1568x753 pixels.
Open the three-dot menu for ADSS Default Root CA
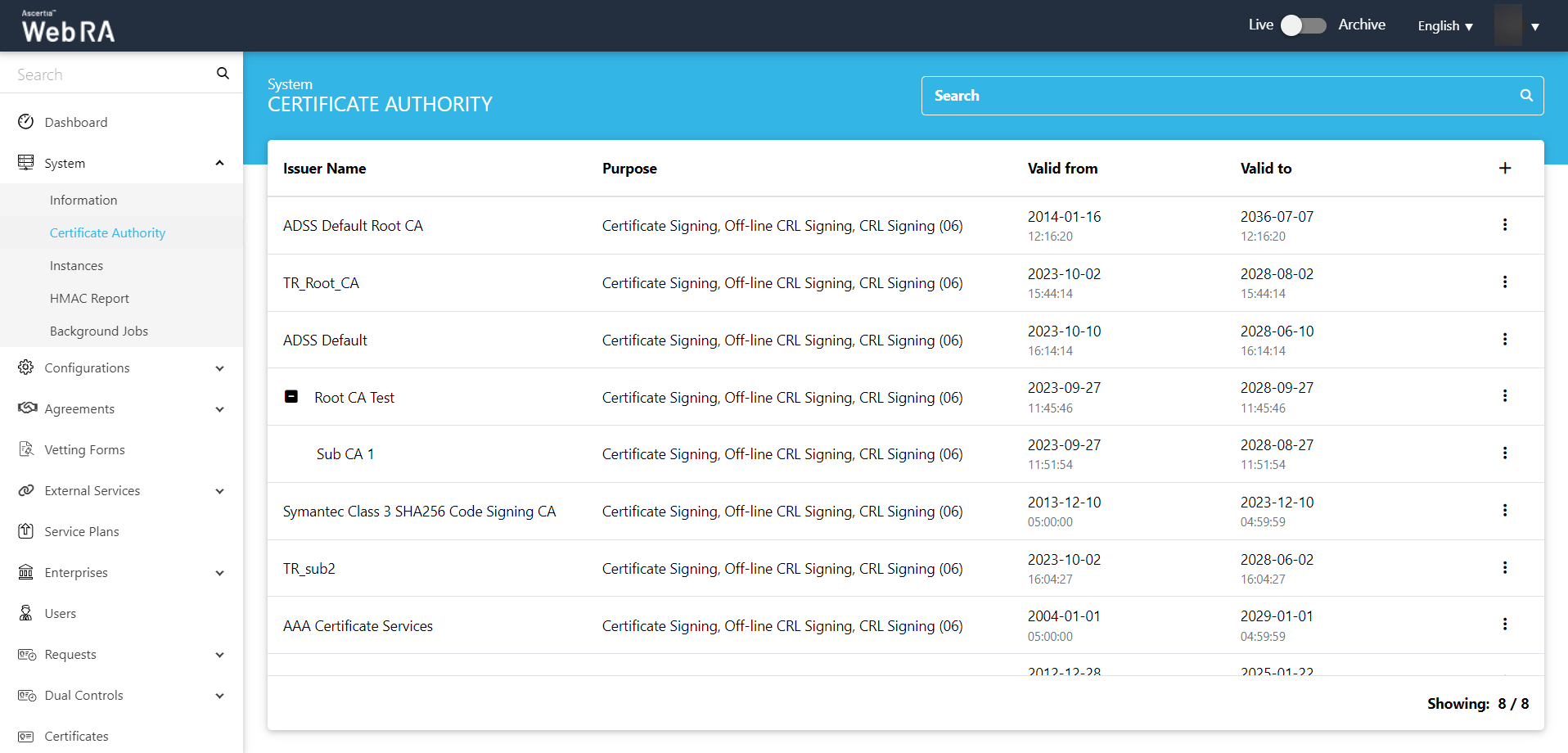point(1504,225)
